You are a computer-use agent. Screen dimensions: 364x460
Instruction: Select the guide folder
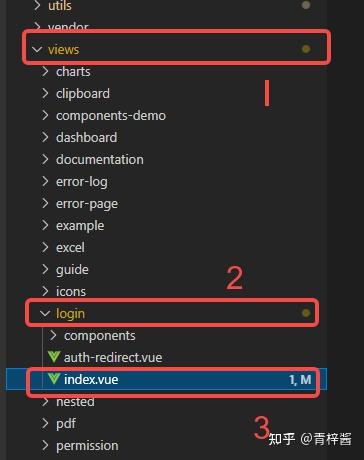click(72, 269)
